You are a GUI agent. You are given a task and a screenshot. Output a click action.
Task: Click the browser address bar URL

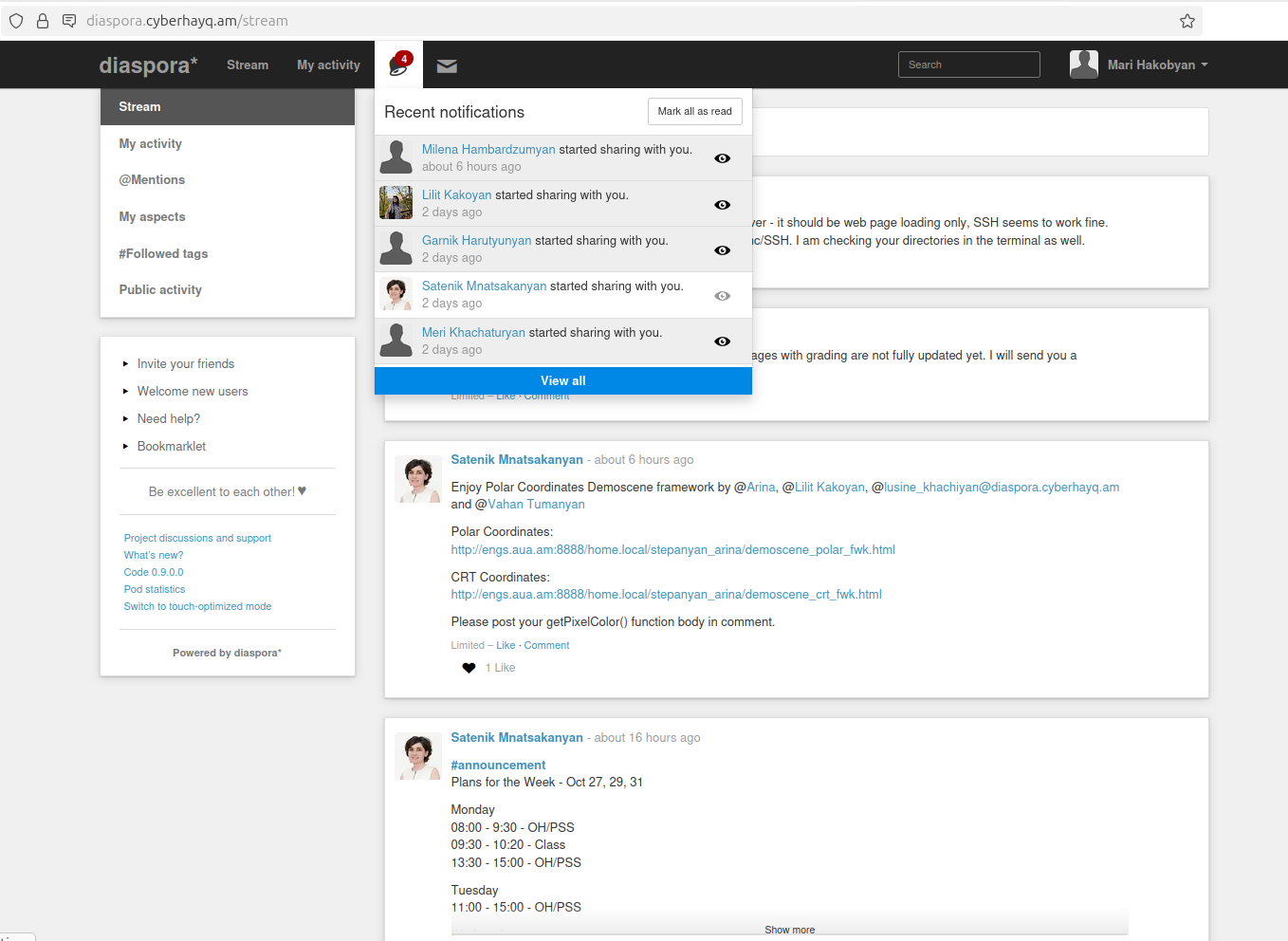(187, 21)
